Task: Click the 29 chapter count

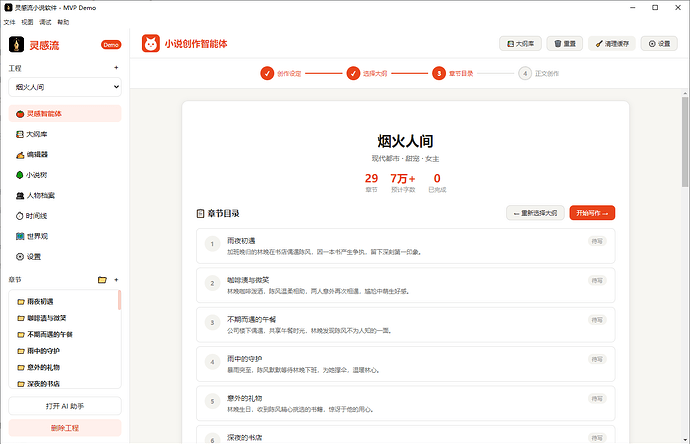Action: 371,179
